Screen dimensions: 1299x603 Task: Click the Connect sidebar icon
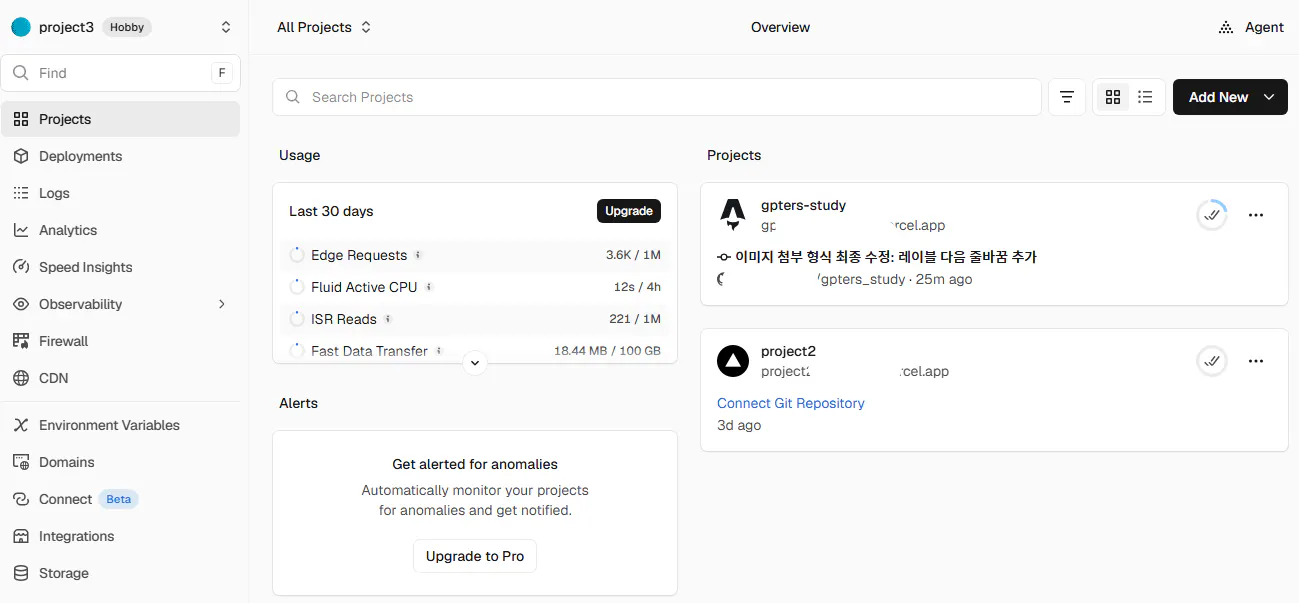pos(21,499)
